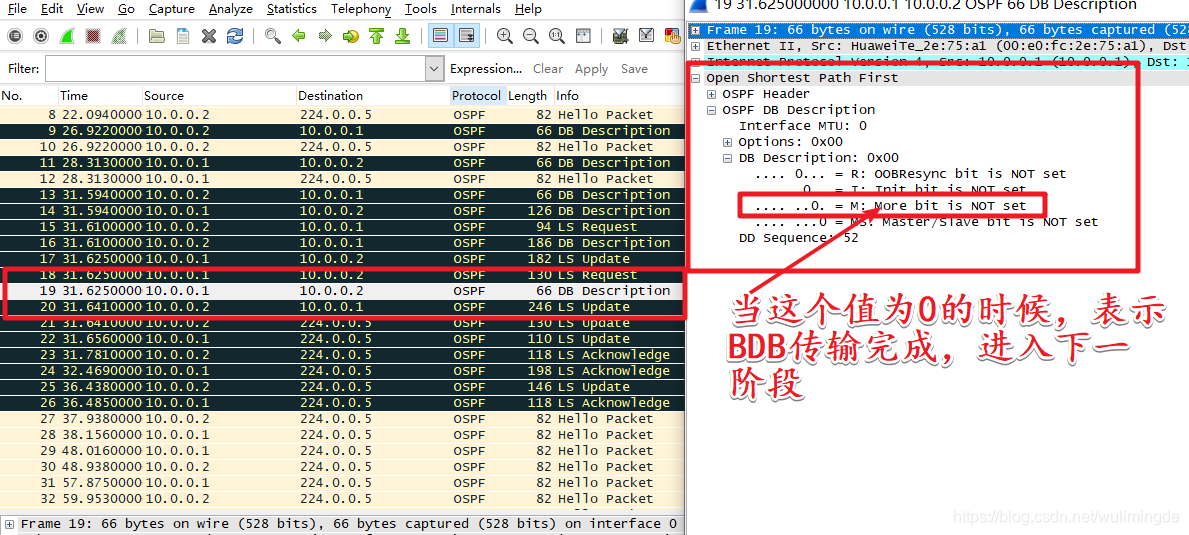The height and width of the screenshot is (535, 1189).
Task: Go back in packet history arrow
Action: [x=299, y=36]
